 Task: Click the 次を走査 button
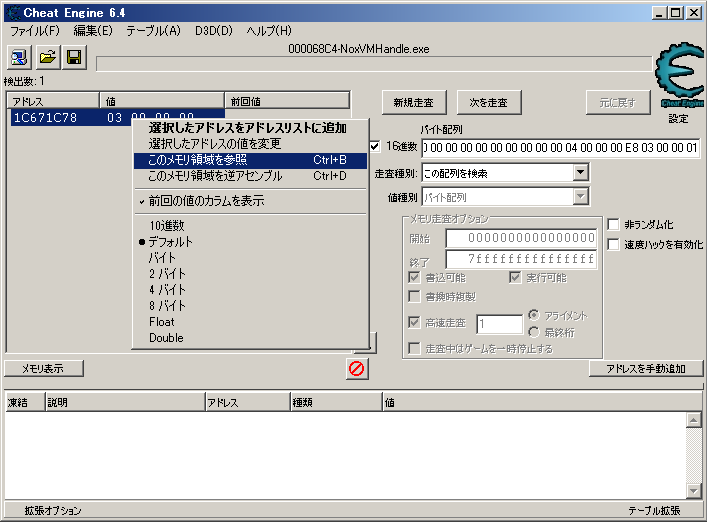tap(489, 102)
